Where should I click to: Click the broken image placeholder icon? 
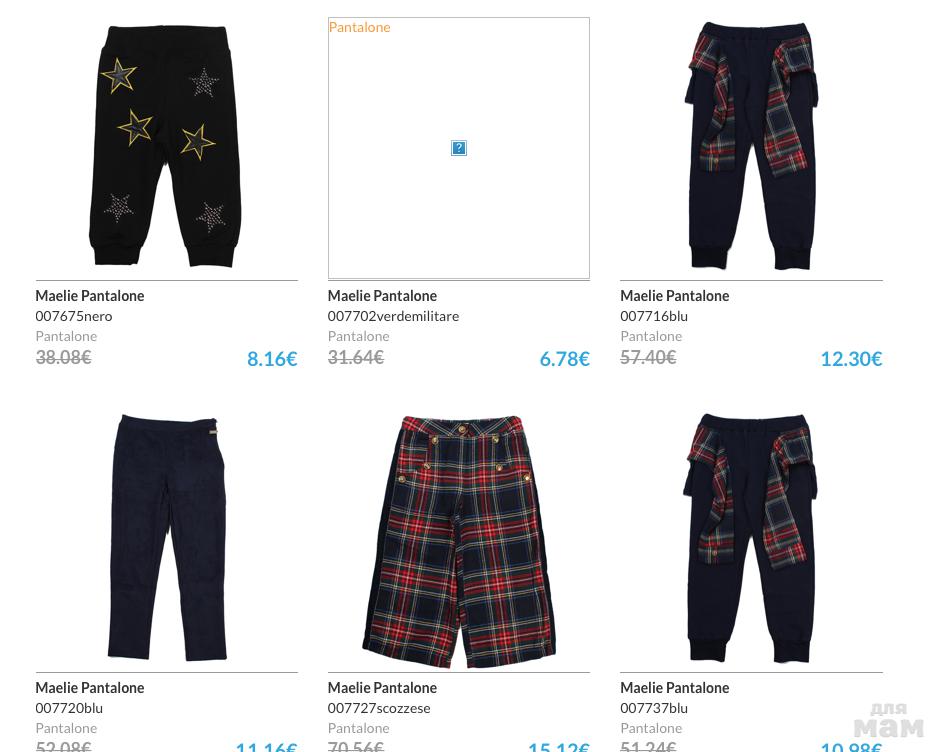(459, 148)
